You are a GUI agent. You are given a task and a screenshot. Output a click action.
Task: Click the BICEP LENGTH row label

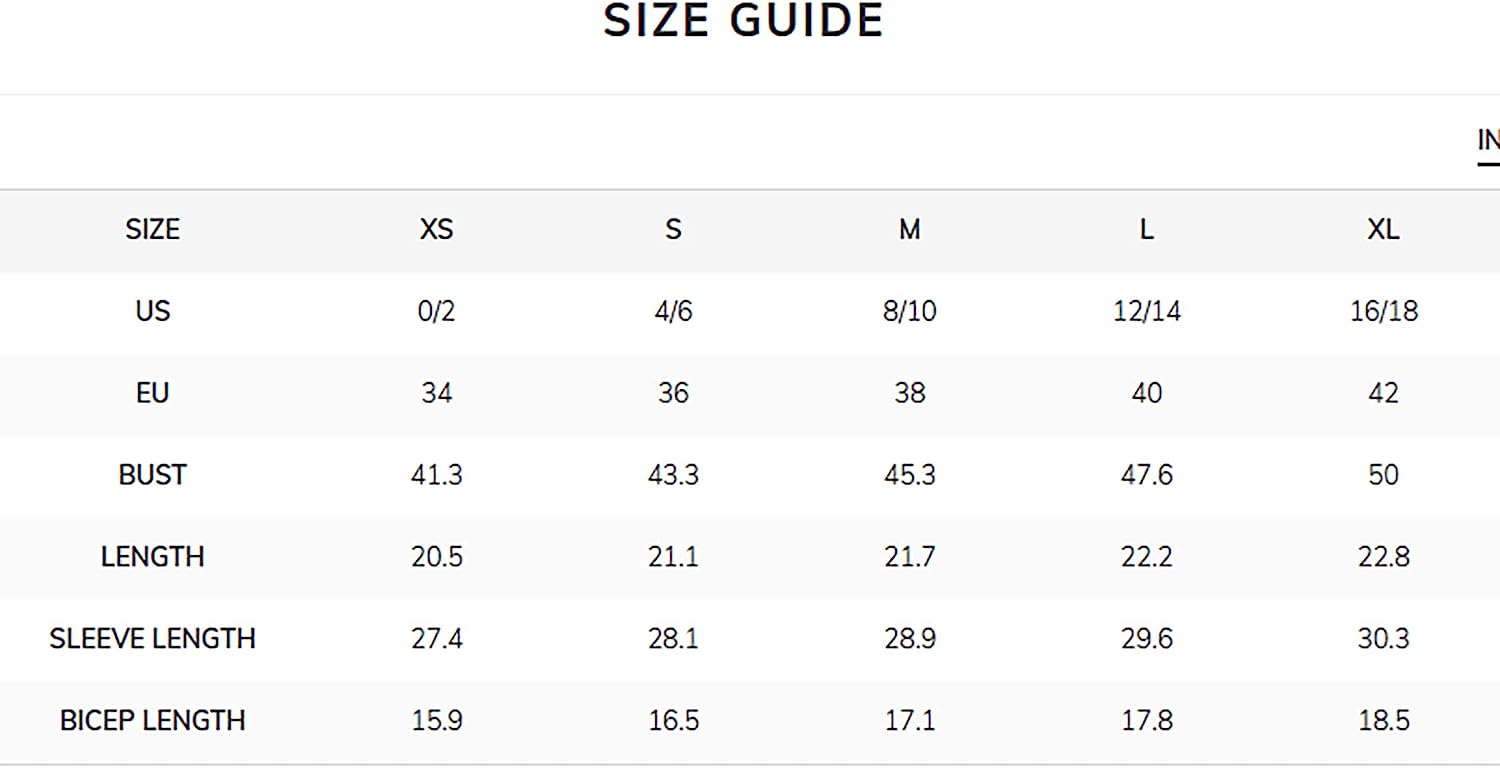click(152, 721)
